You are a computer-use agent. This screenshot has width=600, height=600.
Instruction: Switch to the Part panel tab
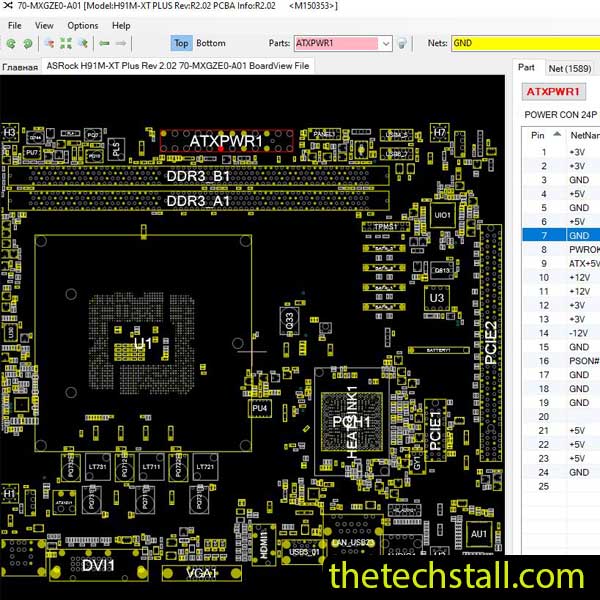click(x=526, y=67)
